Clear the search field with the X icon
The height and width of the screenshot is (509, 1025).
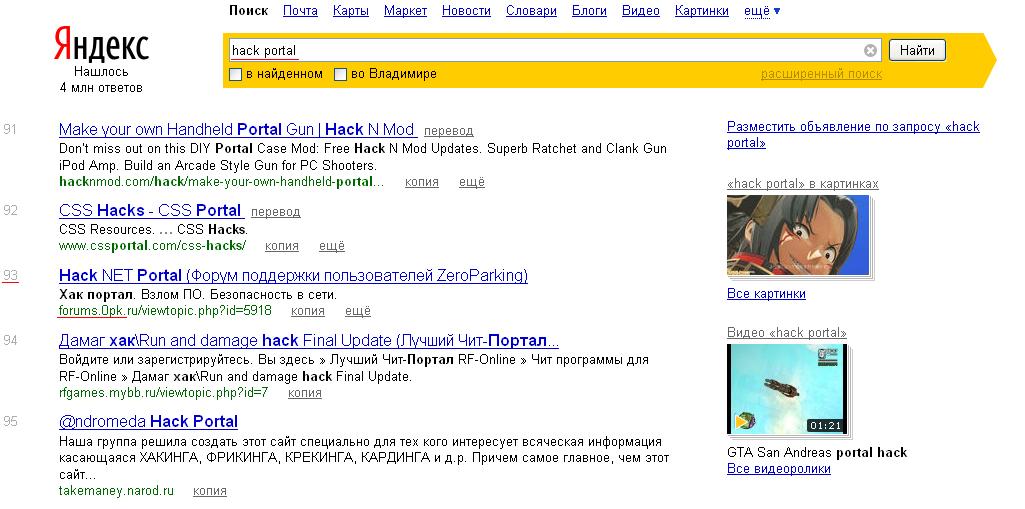870,50
